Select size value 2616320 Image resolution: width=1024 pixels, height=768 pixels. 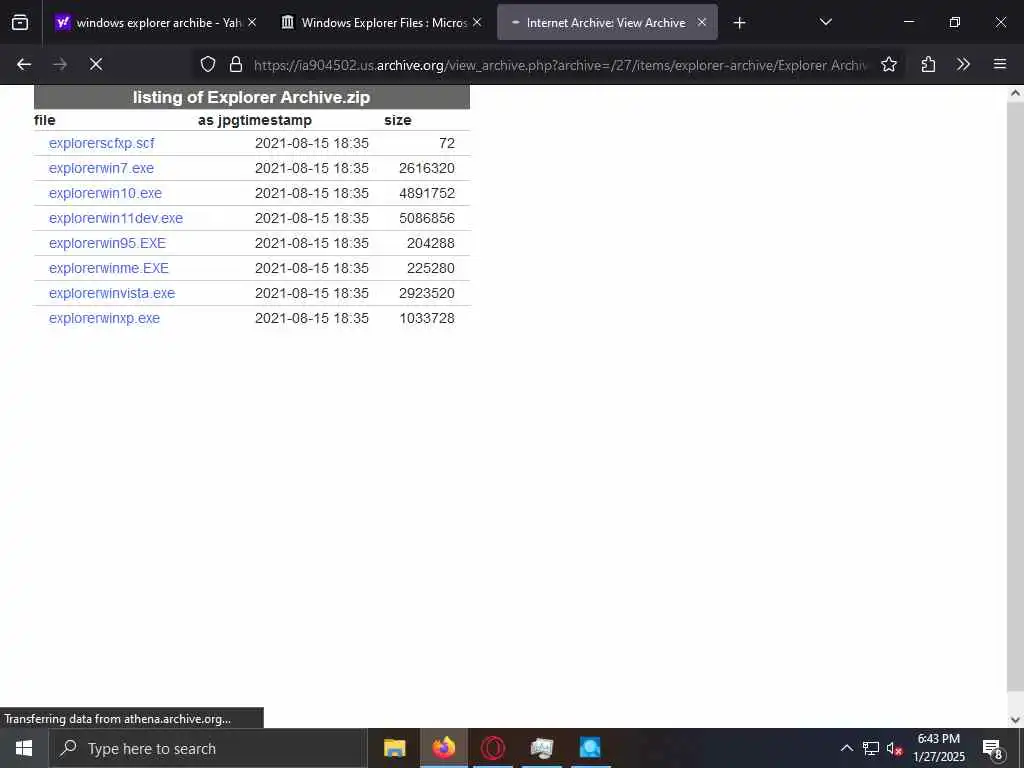pyautogui.click(x=426, y=168)
